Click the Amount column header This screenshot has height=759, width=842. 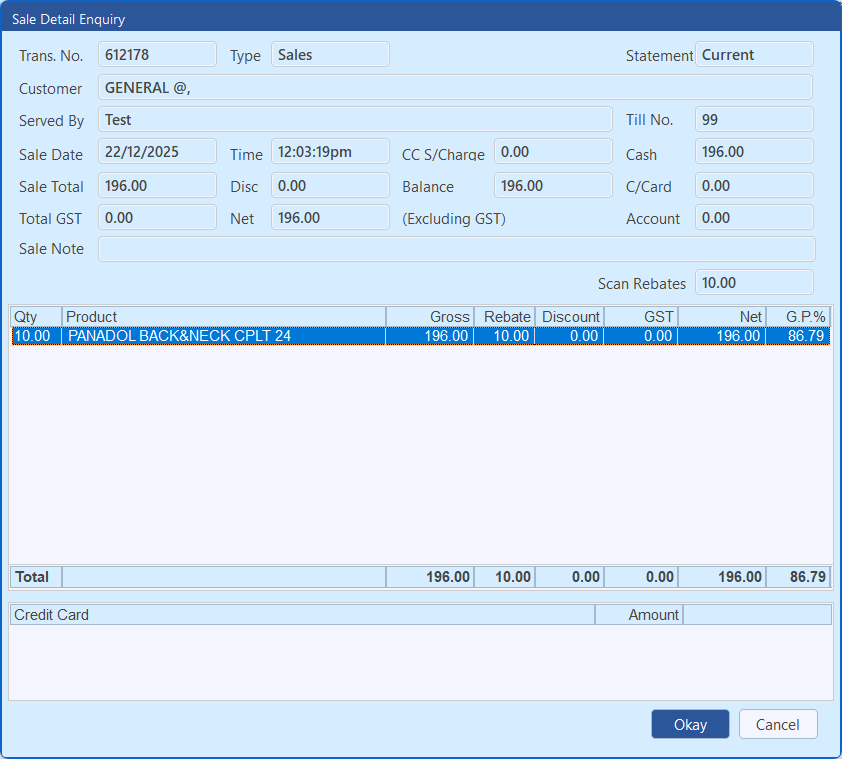639,615
